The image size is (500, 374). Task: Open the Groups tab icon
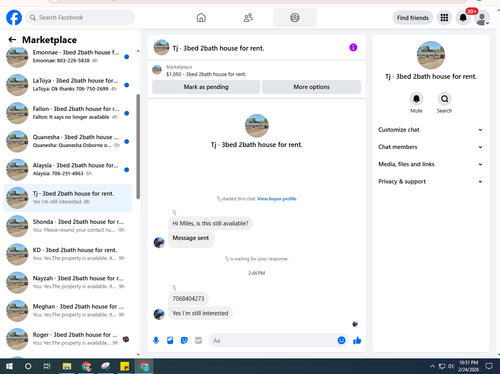point(295,18)
